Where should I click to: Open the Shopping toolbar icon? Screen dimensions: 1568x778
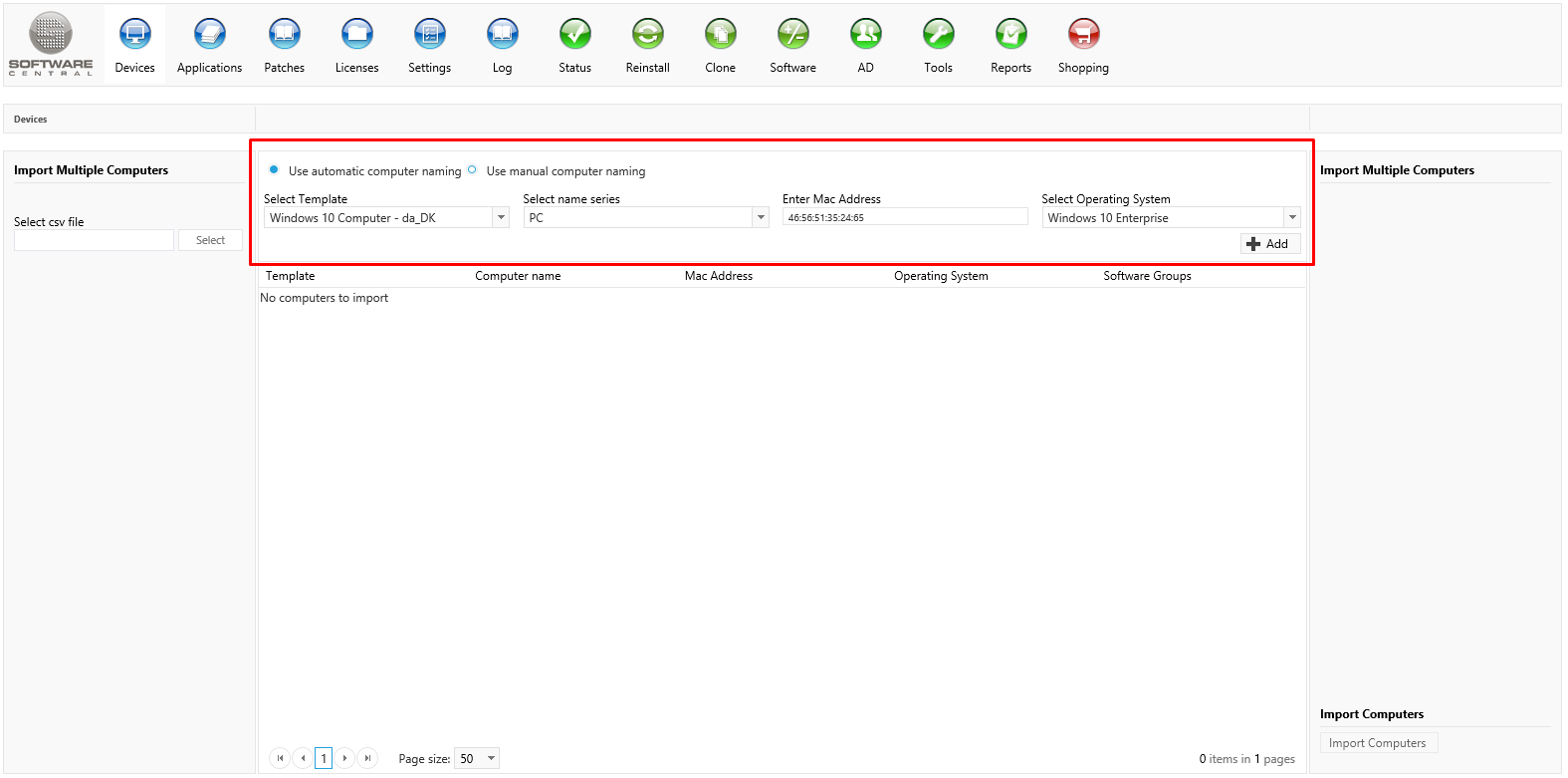pos(1084,35)
